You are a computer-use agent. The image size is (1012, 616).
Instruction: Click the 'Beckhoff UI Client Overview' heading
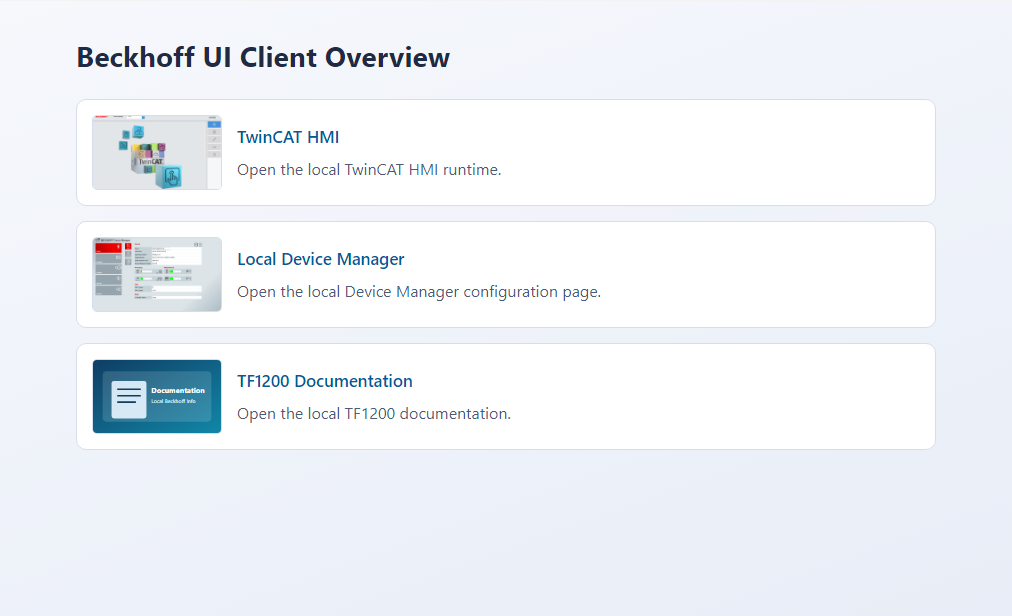pyautogui.click(x=263, y=57)
